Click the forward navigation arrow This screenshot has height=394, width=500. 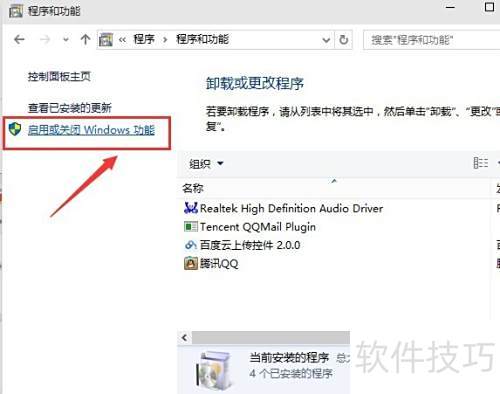[x=45, y=40]
